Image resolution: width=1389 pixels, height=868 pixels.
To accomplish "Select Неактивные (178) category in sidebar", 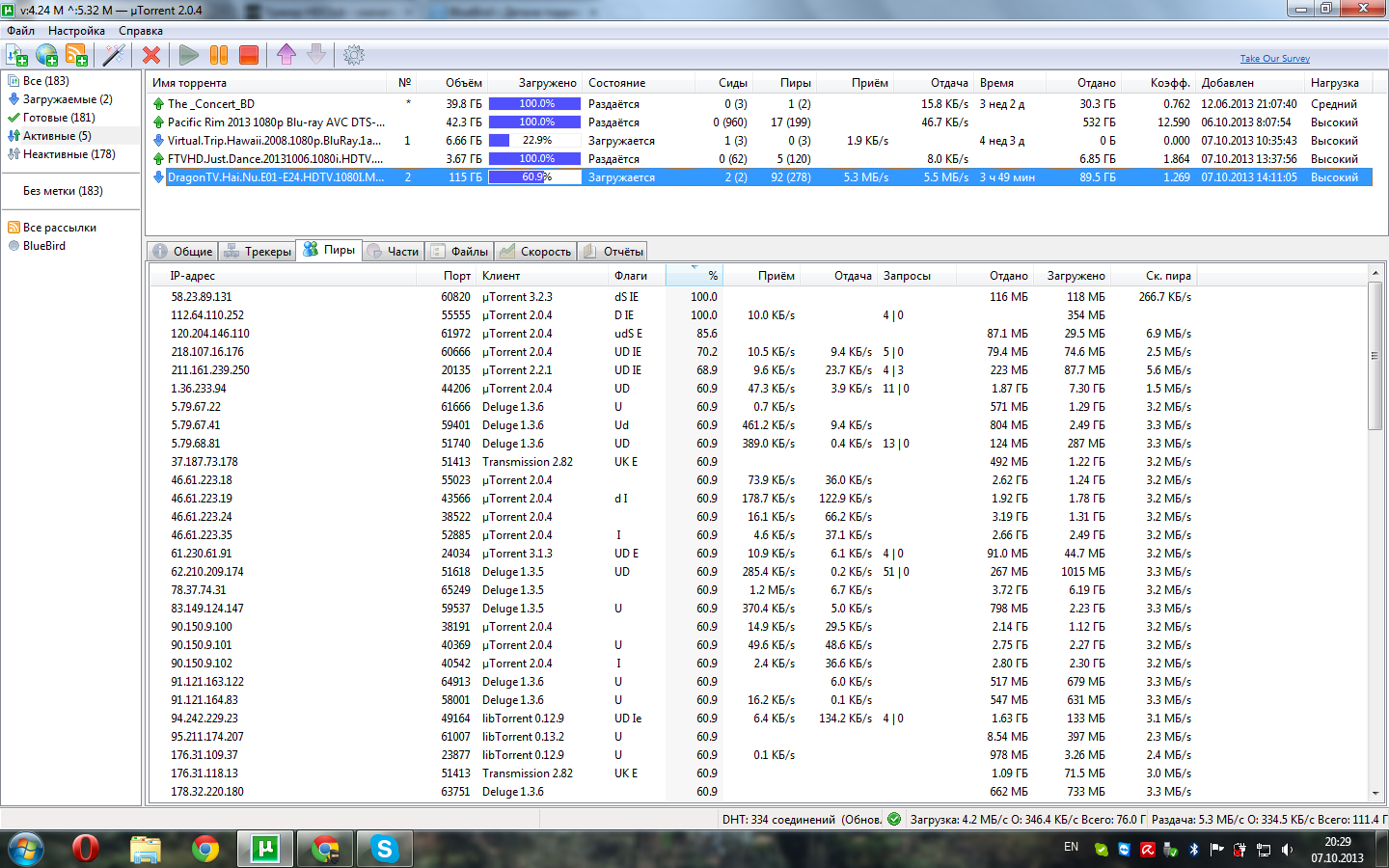I will [x=68, y=154].
